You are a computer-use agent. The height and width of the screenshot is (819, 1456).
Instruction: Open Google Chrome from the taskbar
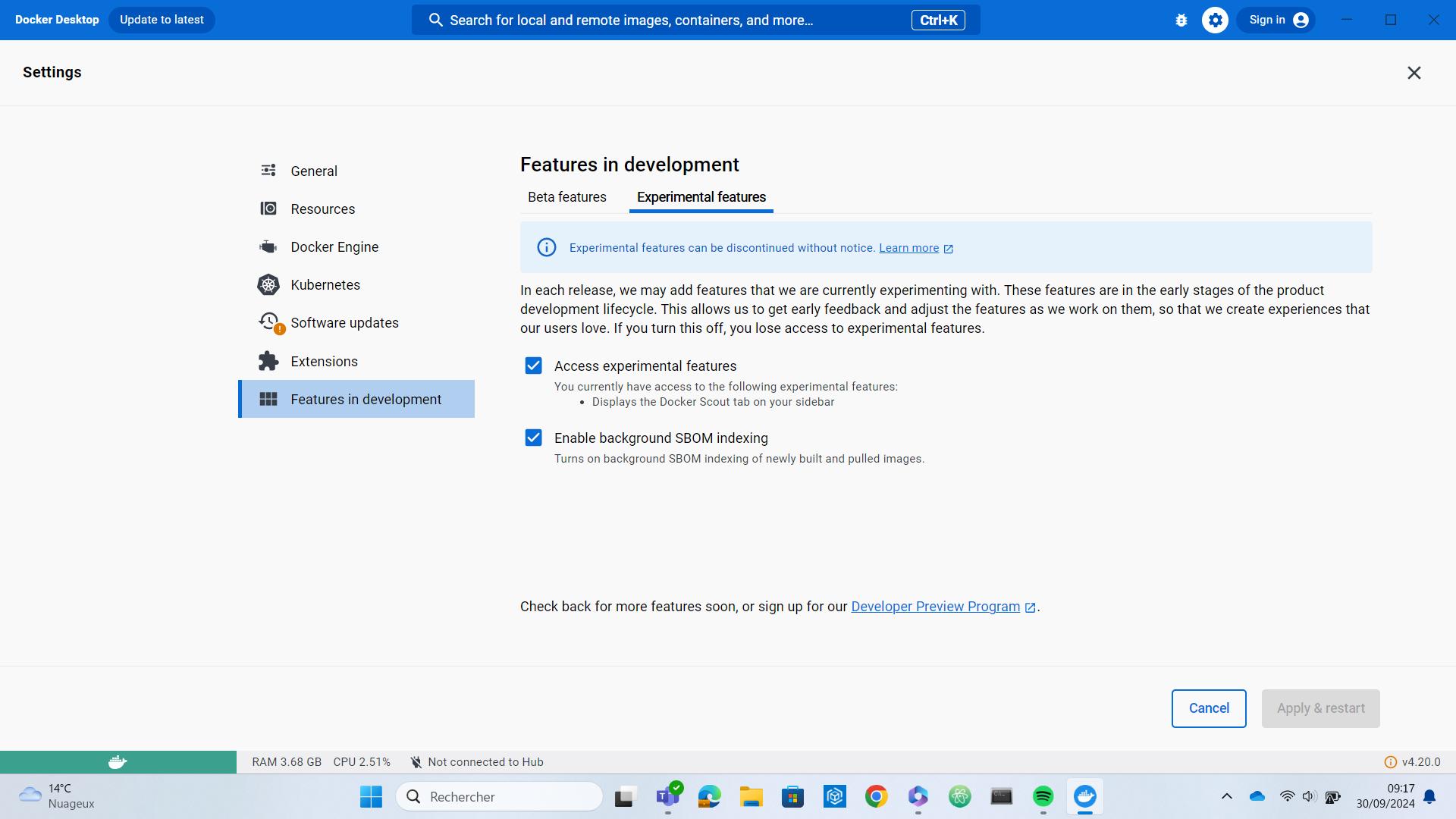(876, 796)
